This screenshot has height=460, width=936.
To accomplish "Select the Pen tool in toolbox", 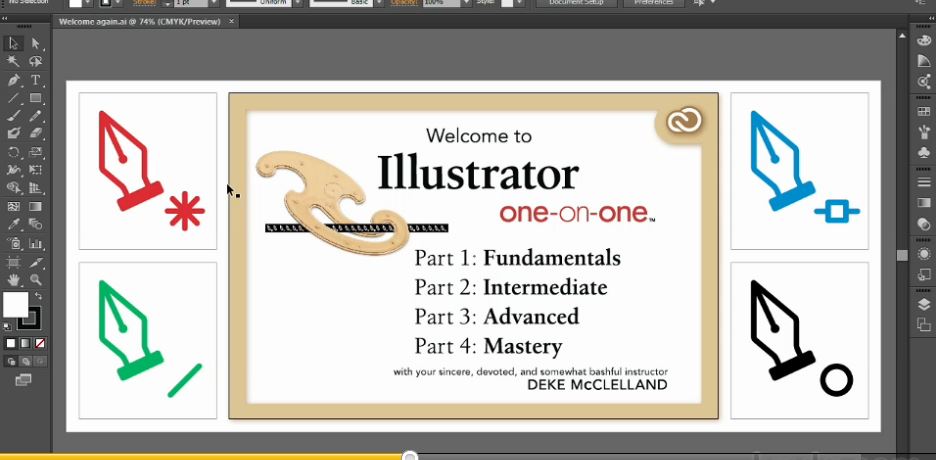I will click(x=13, y=80).
